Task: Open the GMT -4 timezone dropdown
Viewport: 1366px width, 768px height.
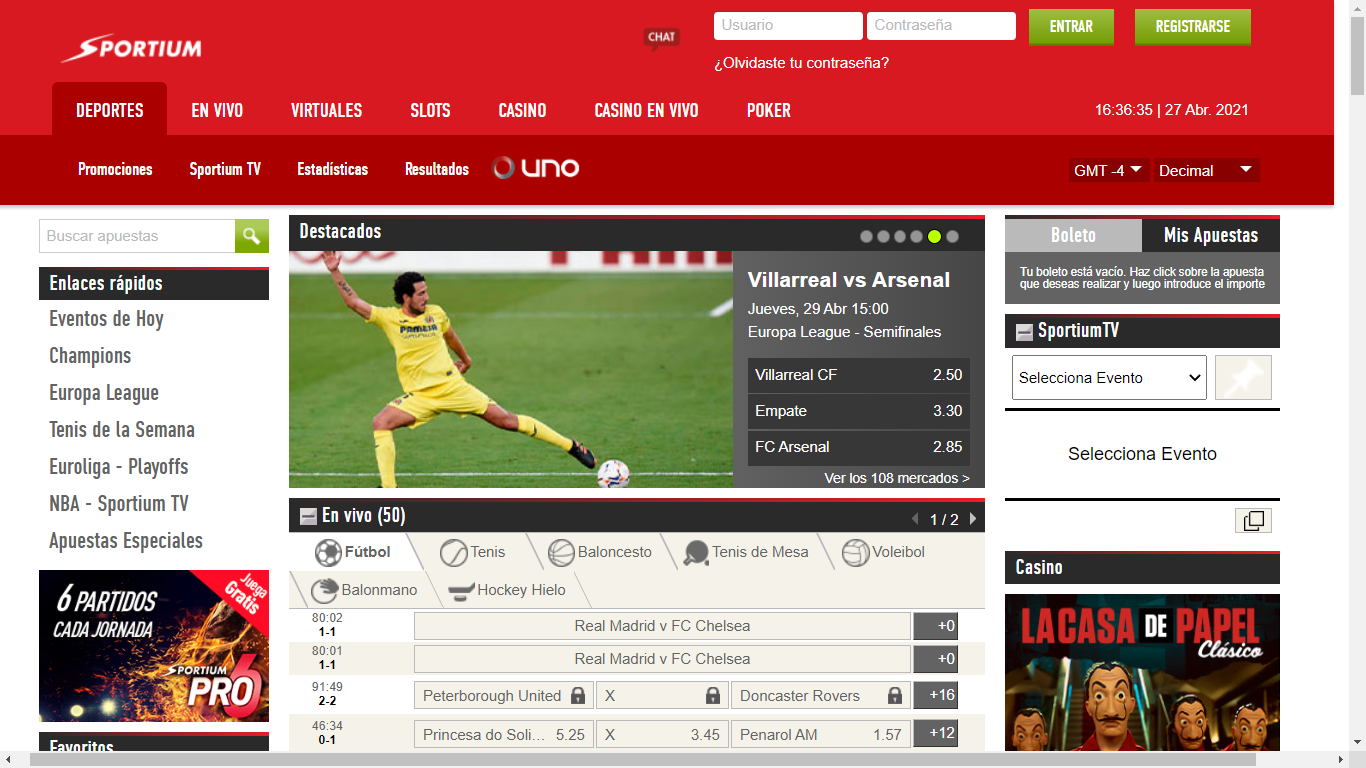Action: 1108,170
